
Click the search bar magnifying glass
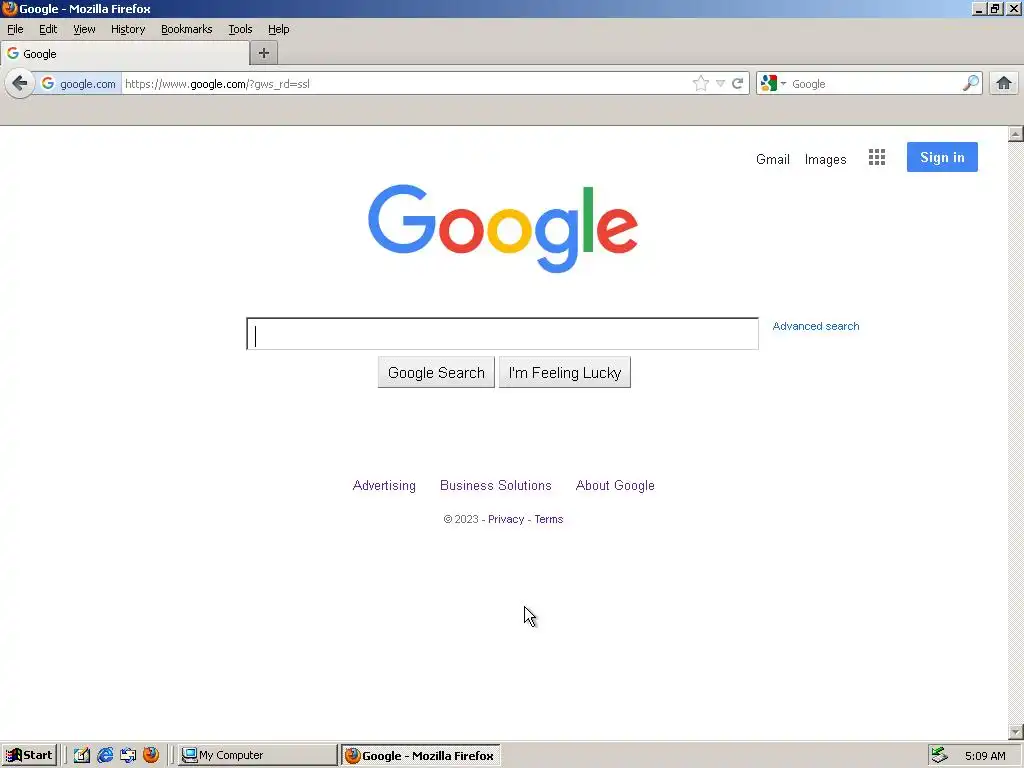[x=971, y=84]
